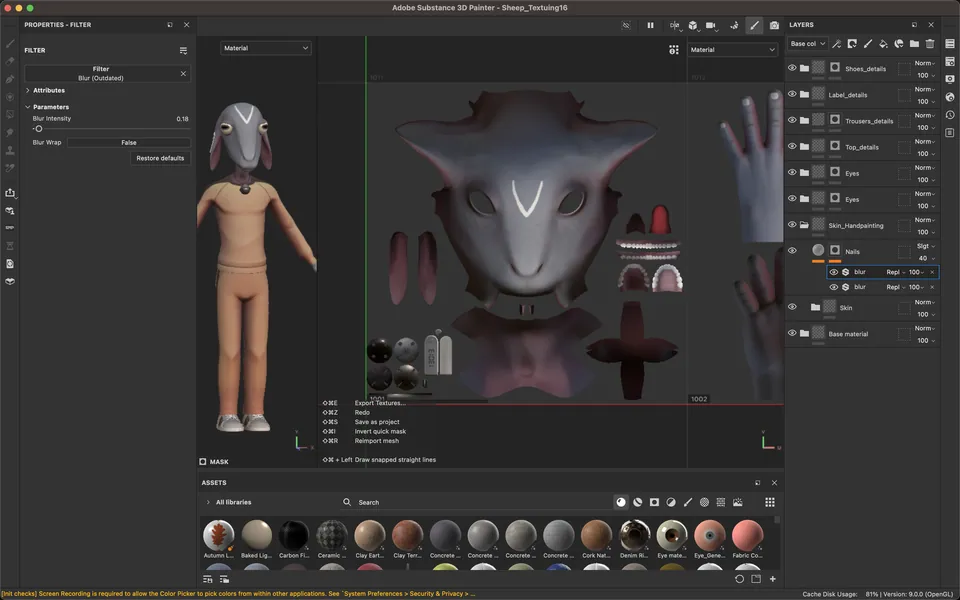
Task: Collapse the Parameters section
Action: point(28,107)
